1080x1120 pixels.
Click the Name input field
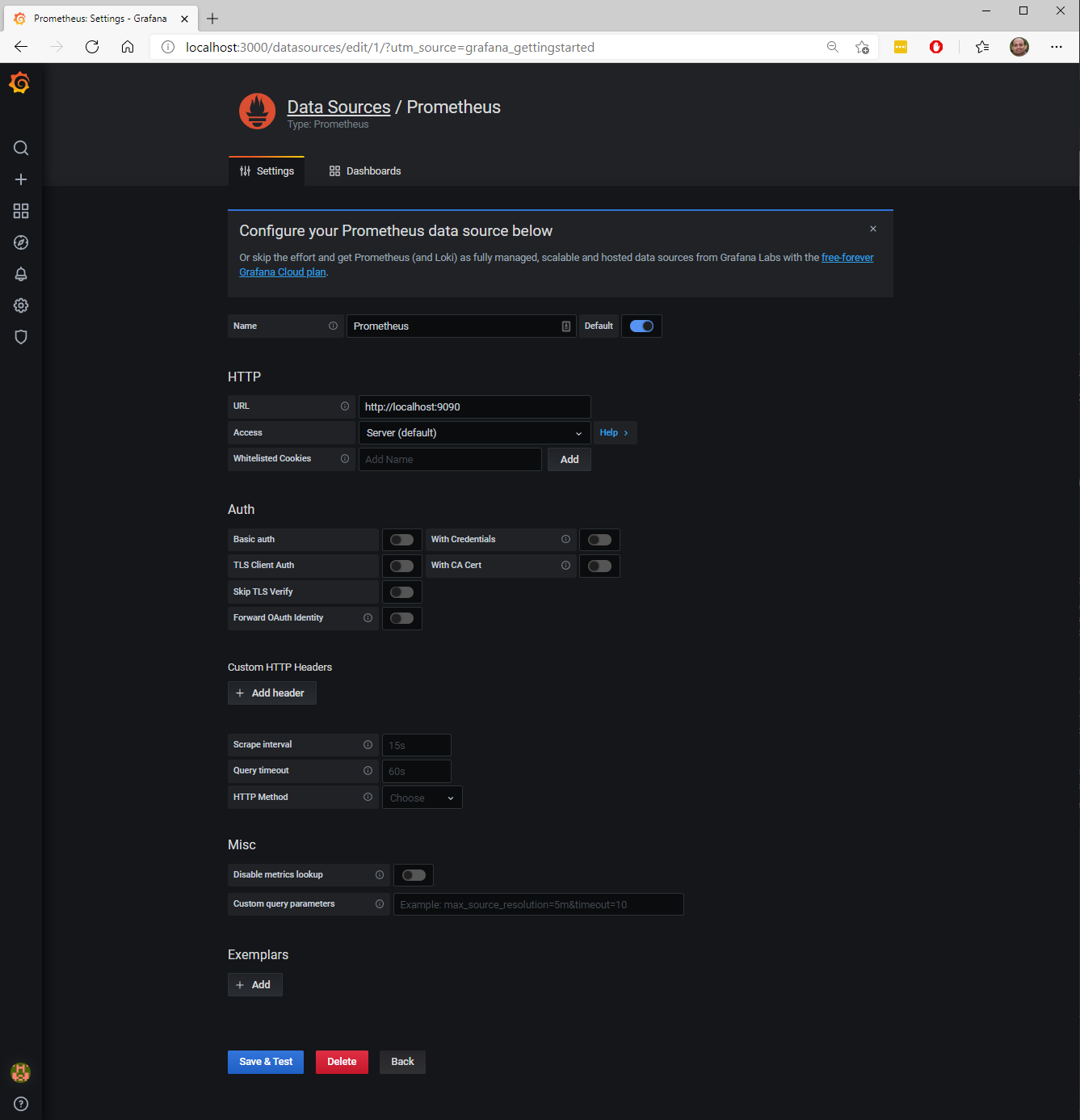(x=461, y=326)
